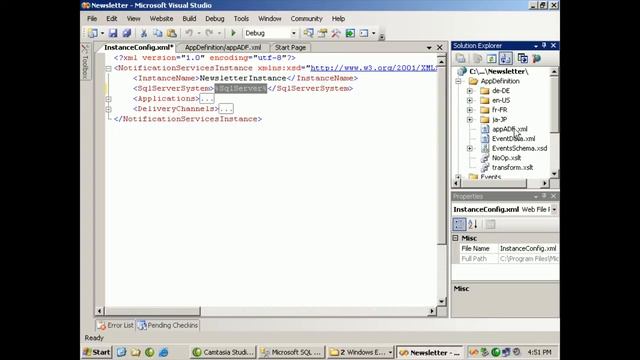The width and height of the screenshot is (640, 360).
Task: Open the Error List tab
Action: pyautogui.click(x=116, y=325)
